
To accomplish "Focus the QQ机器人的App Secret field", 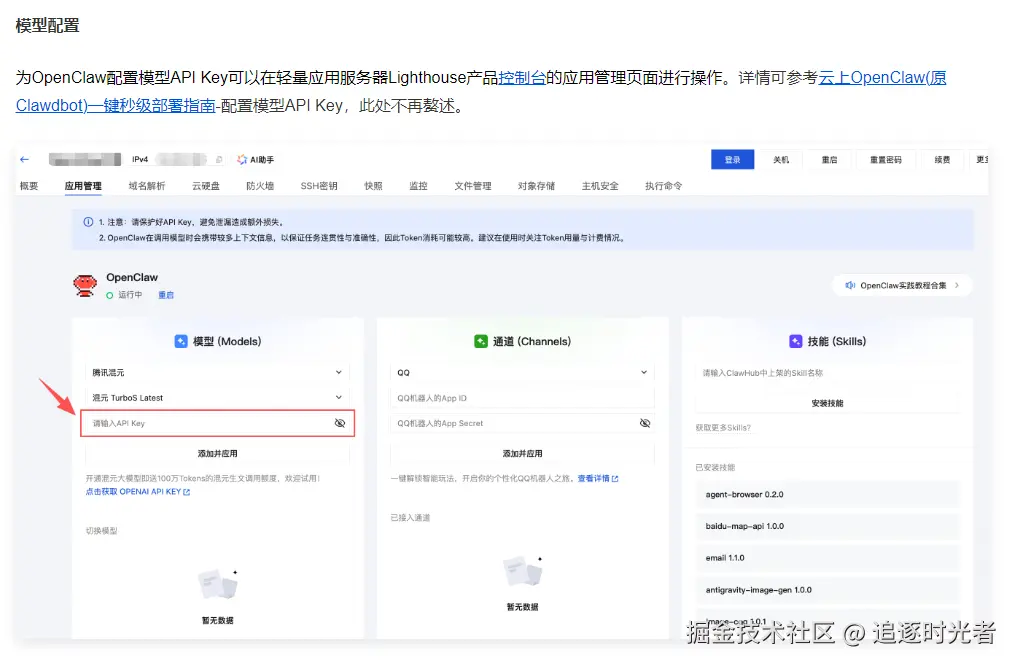I will (522, 423).
